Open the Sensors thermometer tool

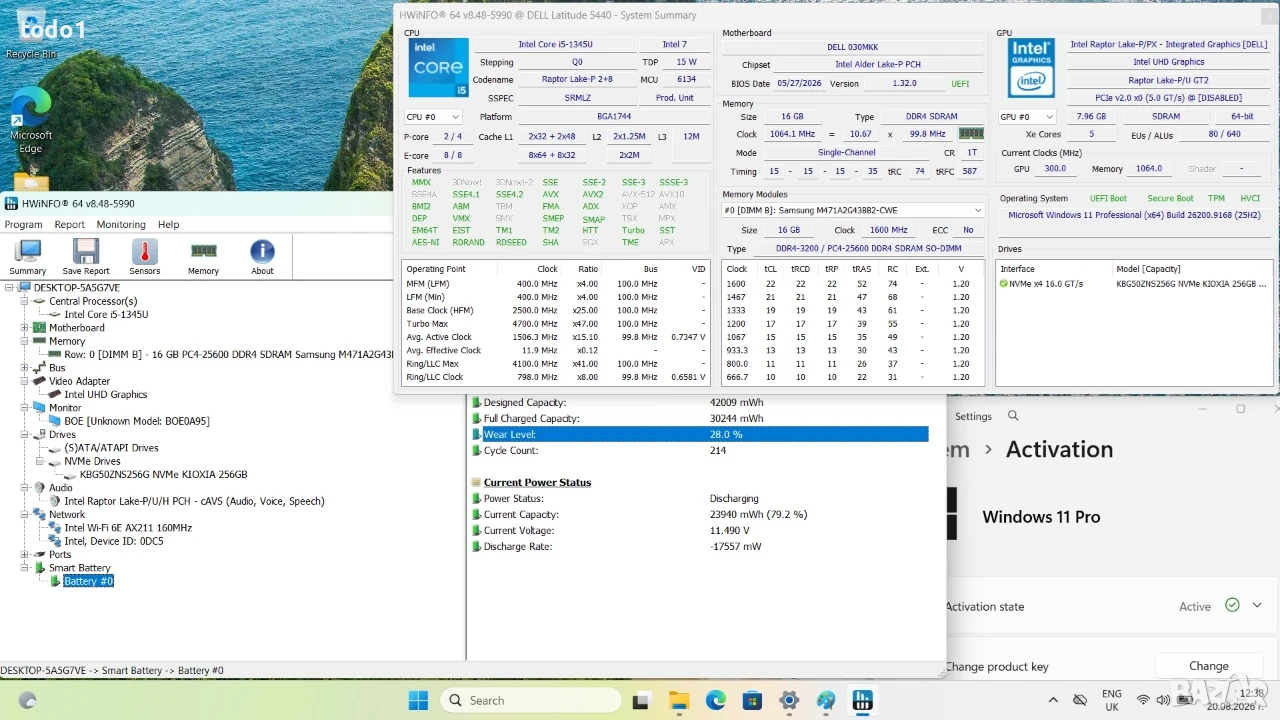pyautogui.click(x=144, y=256)
